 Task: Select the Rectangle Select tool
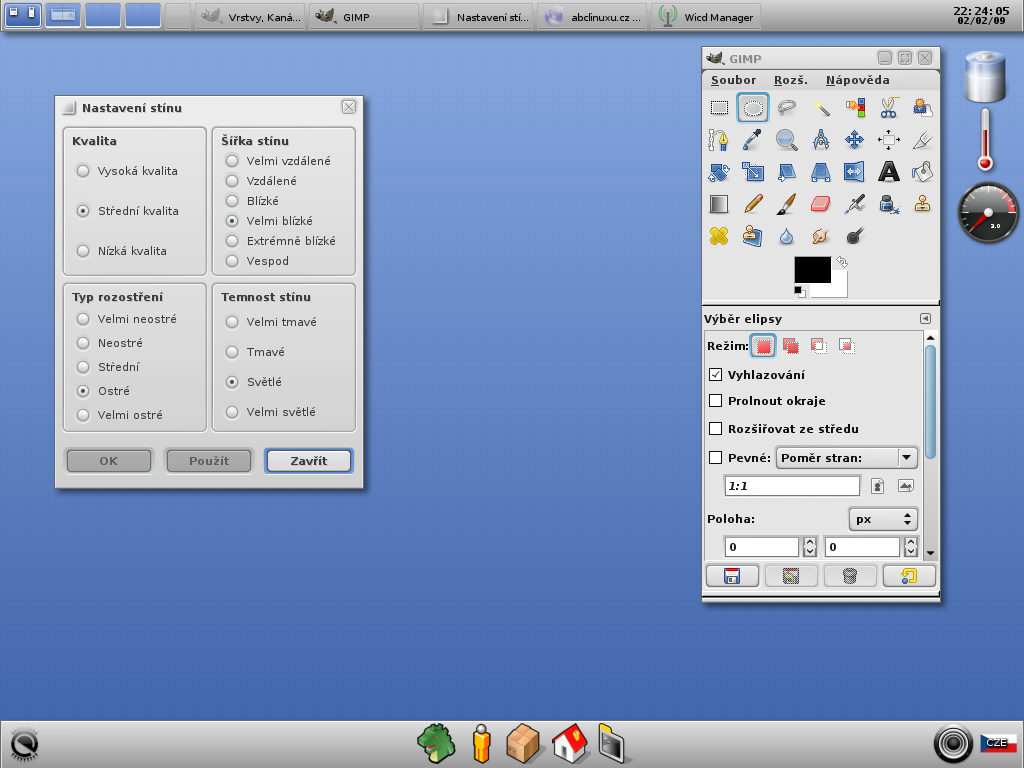(x=719, y=108)
